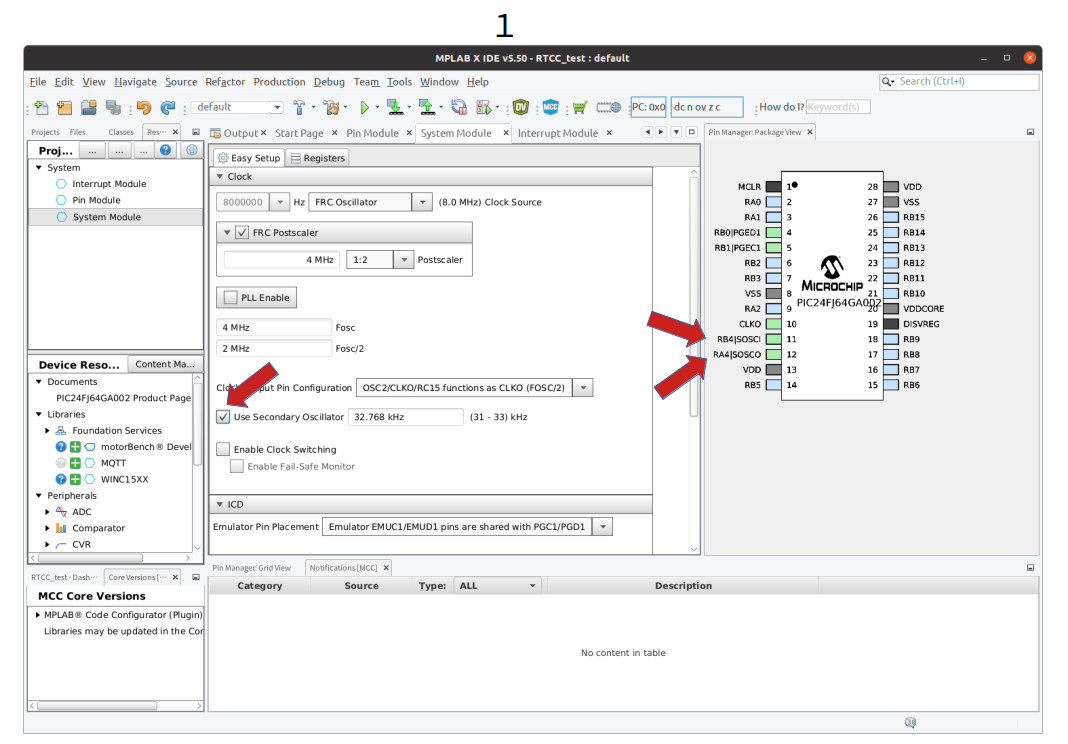Open the MPLAB Code Configurator via MCC icon

(551, 107)
